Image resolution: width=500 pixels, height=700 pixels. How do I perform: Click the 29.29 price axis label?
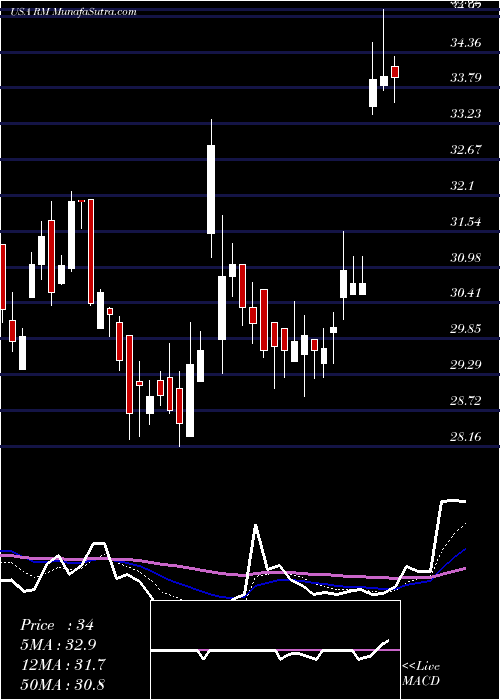click(466, 365)
